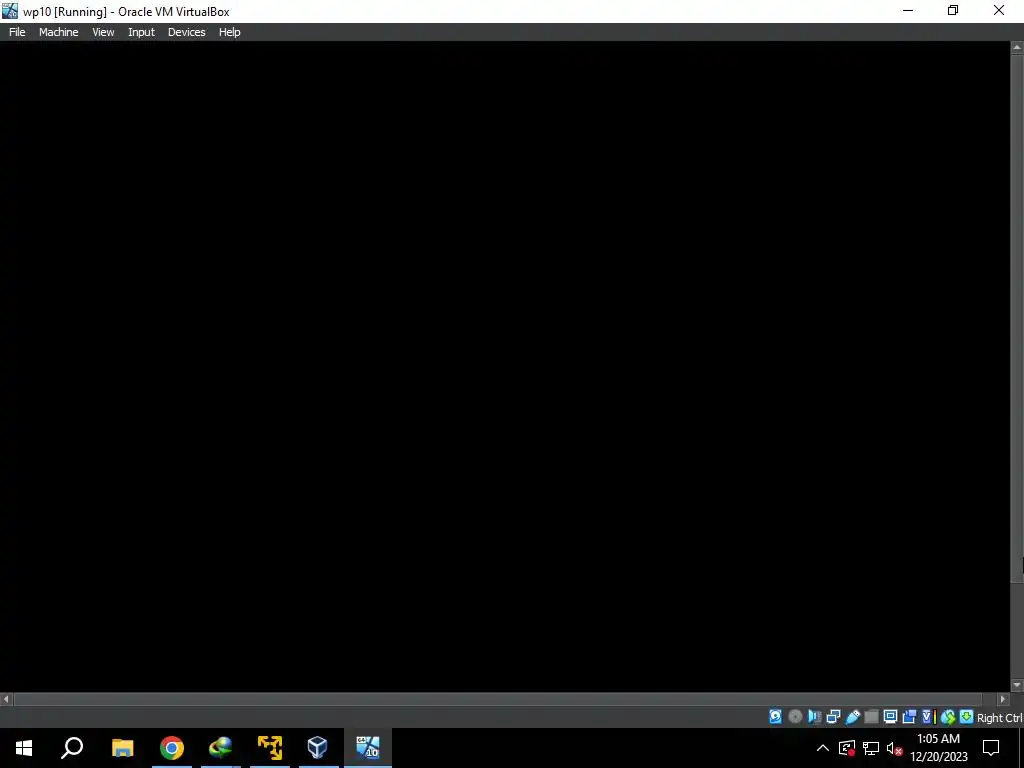Click the muted volume tray icon
Image resolution: width=1024 pixels, height=768 pixels.
tap(894, 748)
